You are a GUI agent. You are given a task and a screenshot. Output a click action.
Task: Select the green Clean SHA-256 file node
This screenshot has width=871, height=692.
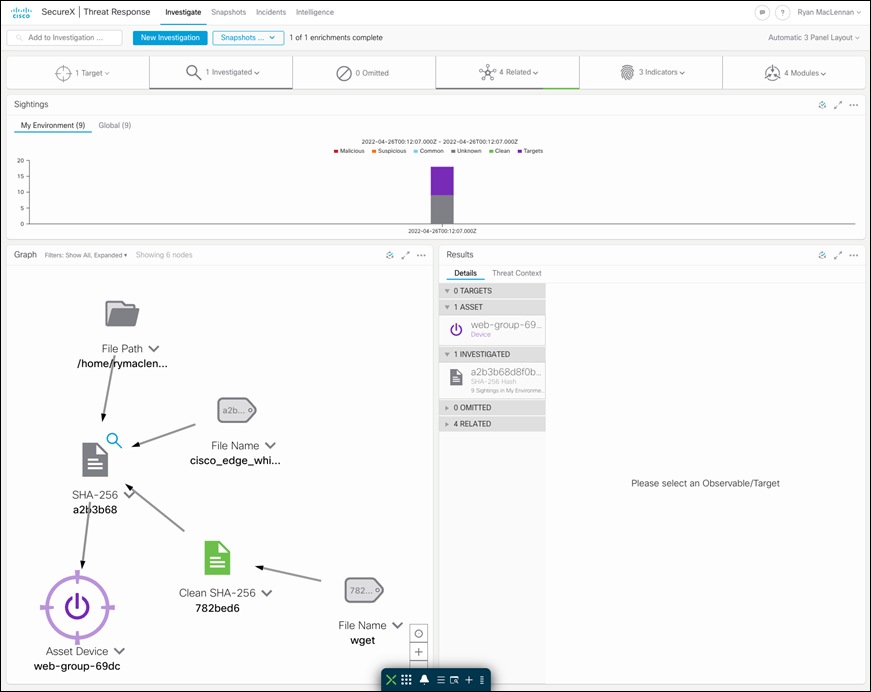point(217,558)
